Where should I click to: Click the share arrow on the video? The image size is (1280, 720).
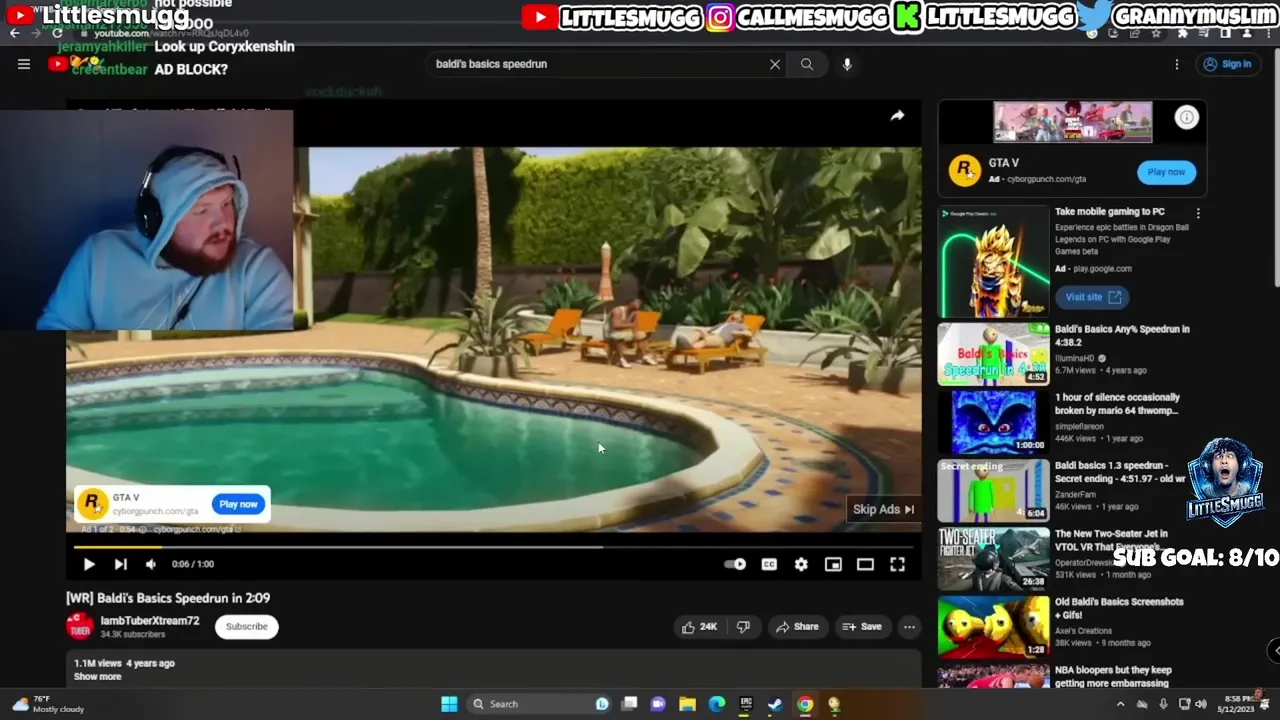pos(898,116)
